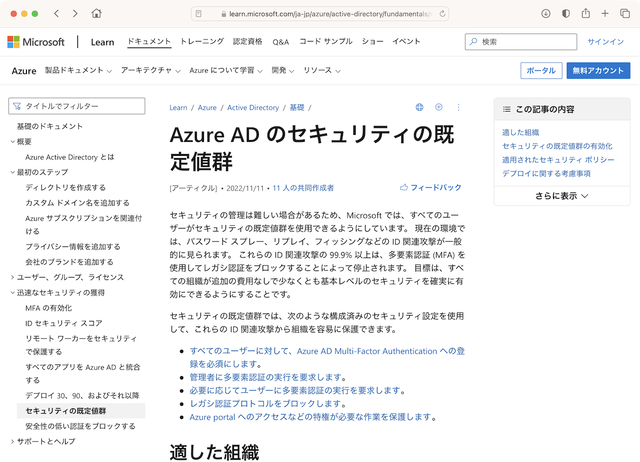640x462 pixels.
Task: Open the Safari downloads icon
Action: click(546, 13)
